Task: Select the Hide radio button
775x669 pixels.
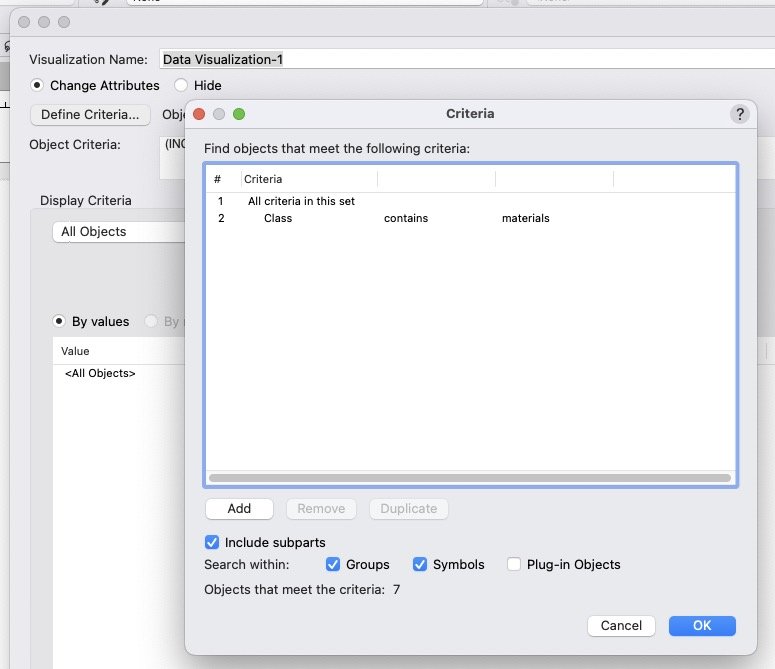Action: tap(181, 86)
